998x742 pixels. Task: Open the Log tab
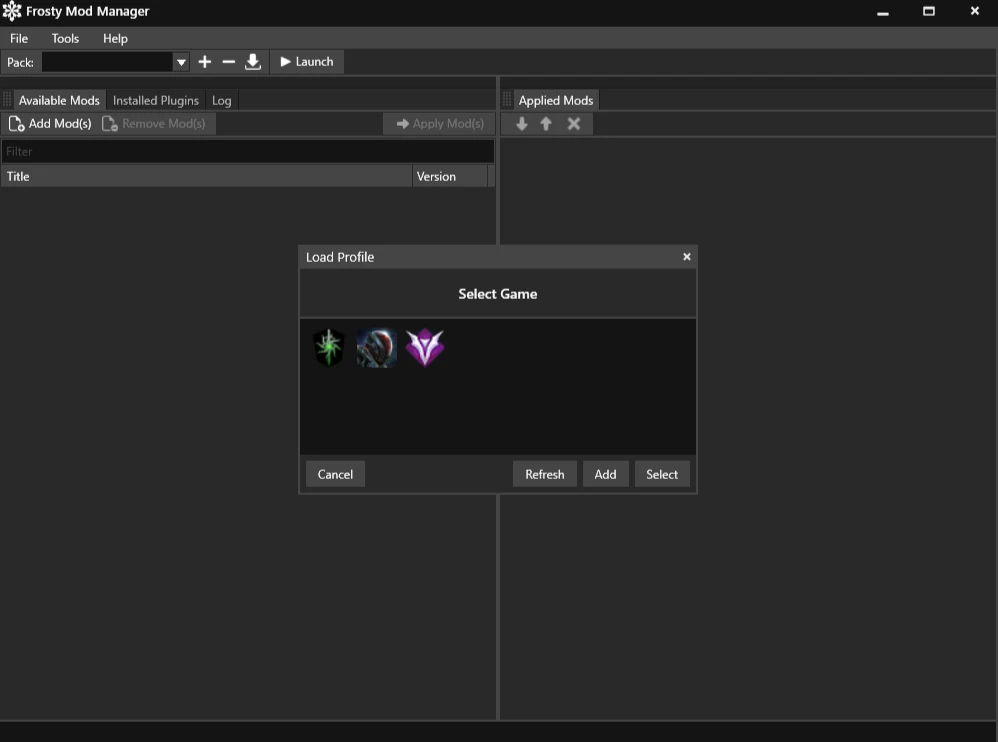(221, 100)
